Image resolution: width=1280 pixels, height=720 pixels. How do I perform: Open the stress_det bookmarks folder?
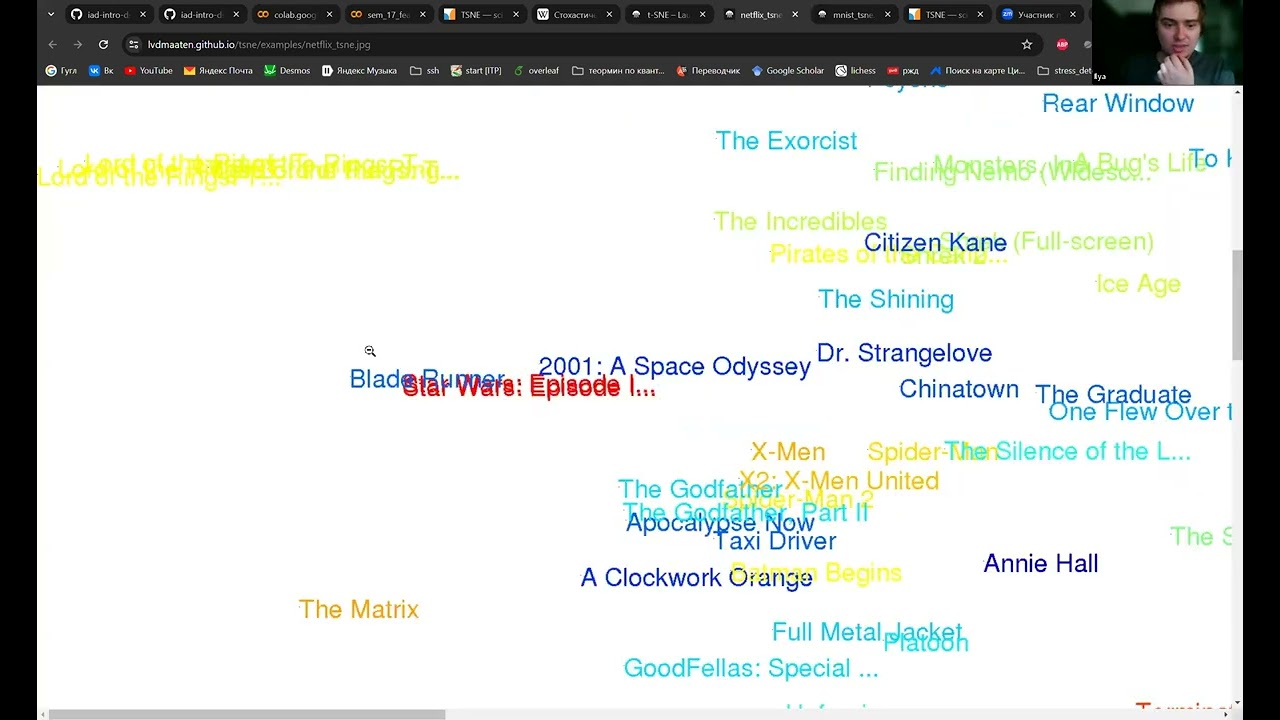(x=1065, y=71)
